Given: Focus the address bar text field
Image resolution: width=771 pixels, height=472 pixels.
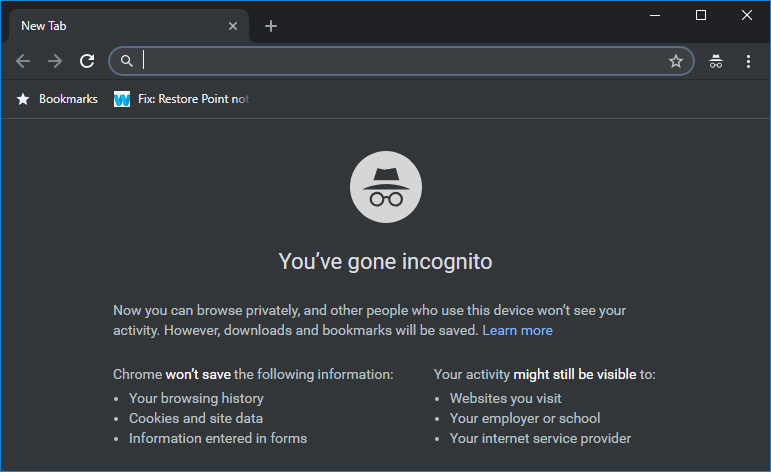Looking at the screenshot, I should tap(400, 61).
